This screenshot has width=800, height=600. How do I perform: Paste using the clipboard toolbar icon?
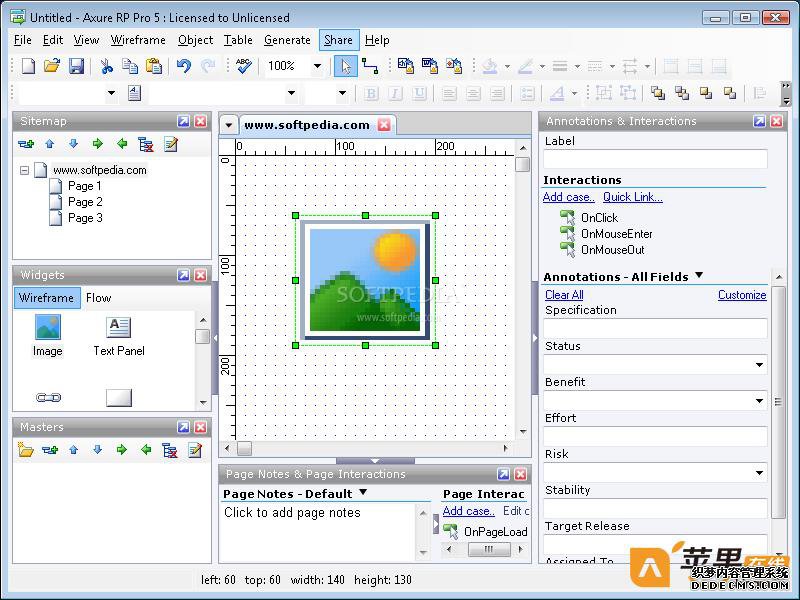point(154,66)
